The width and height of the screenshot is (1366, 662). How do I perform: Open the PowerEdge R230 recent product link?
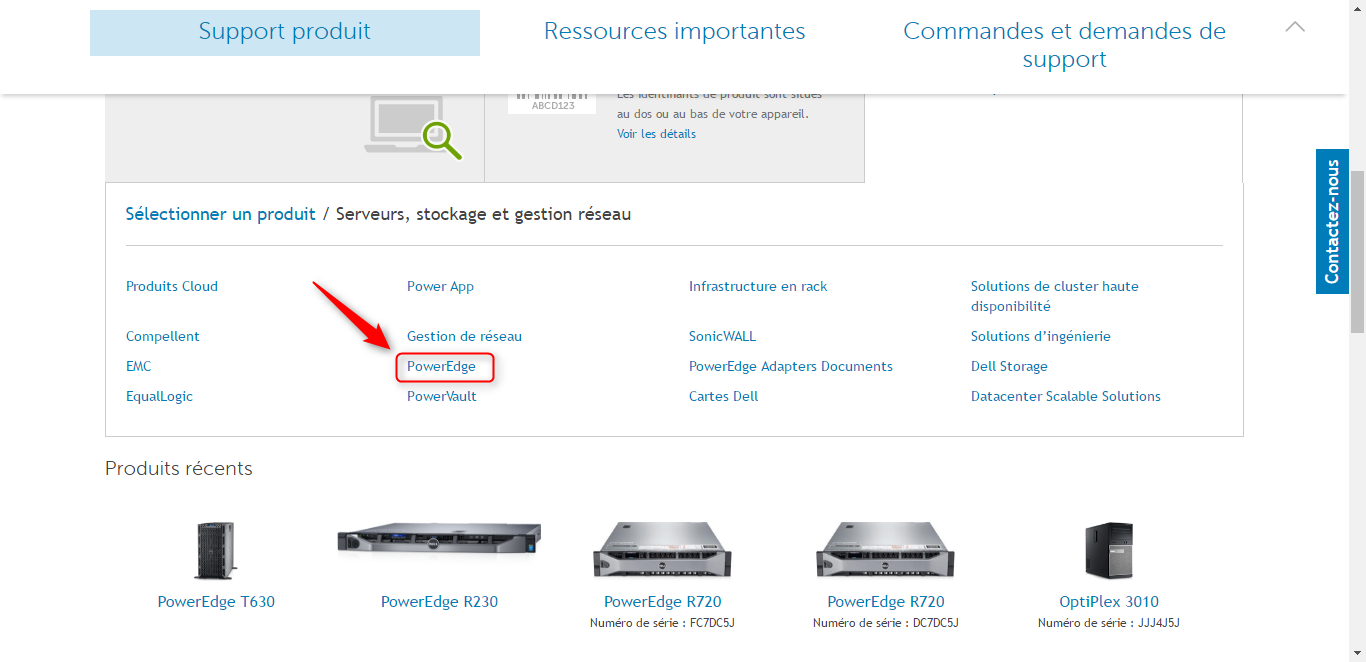click(439, 602)
